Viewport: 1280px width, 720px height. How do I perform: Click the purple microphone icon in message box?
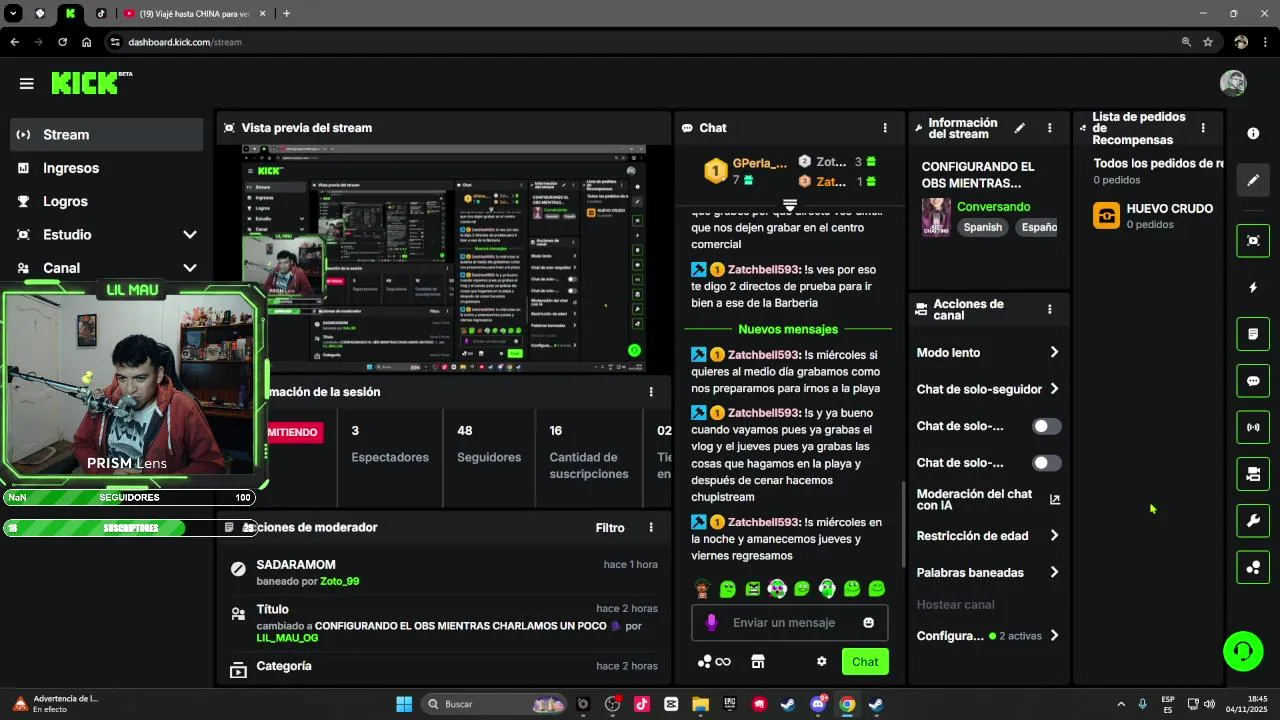click(x=711, y=622)
